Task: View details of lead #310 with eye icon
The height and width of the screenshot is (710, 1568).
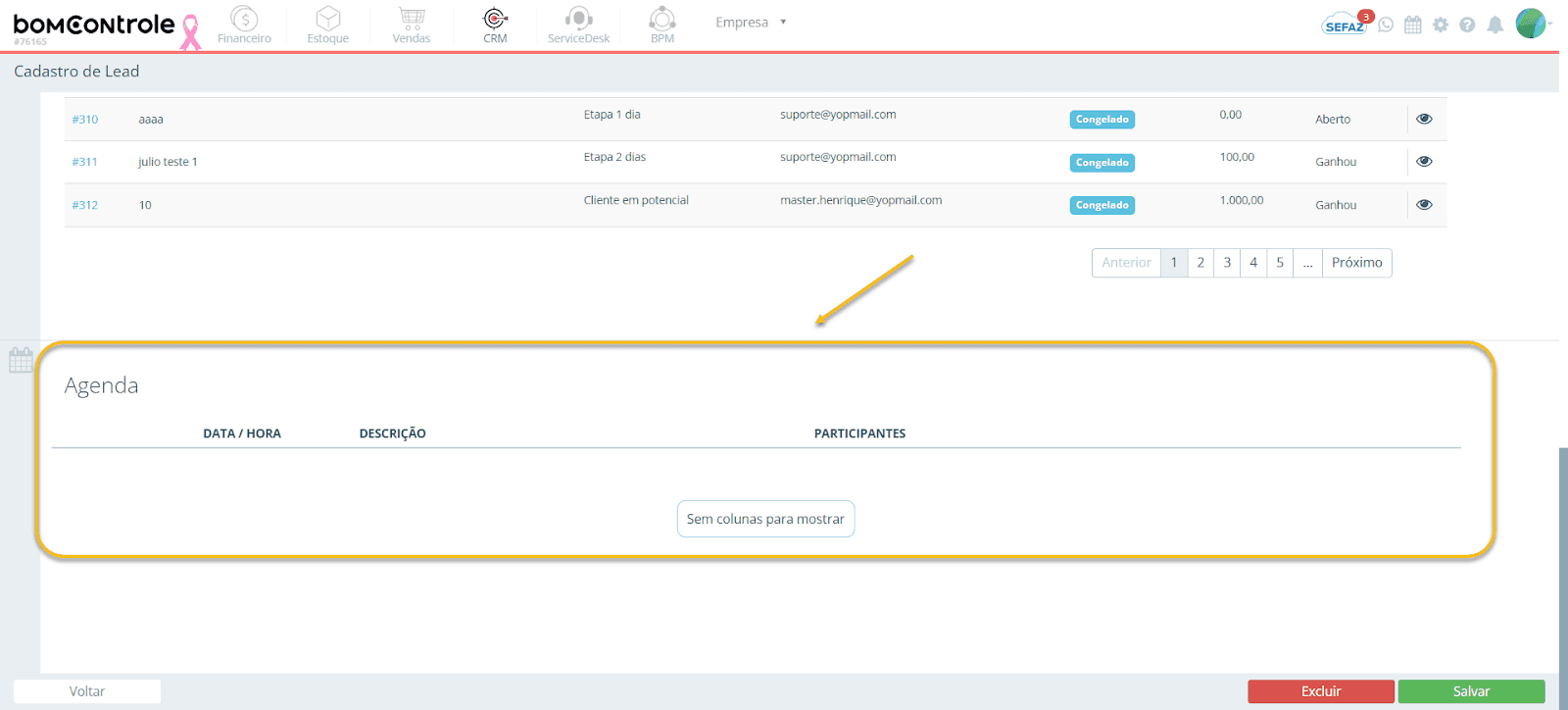Action: coord(1424,119)
